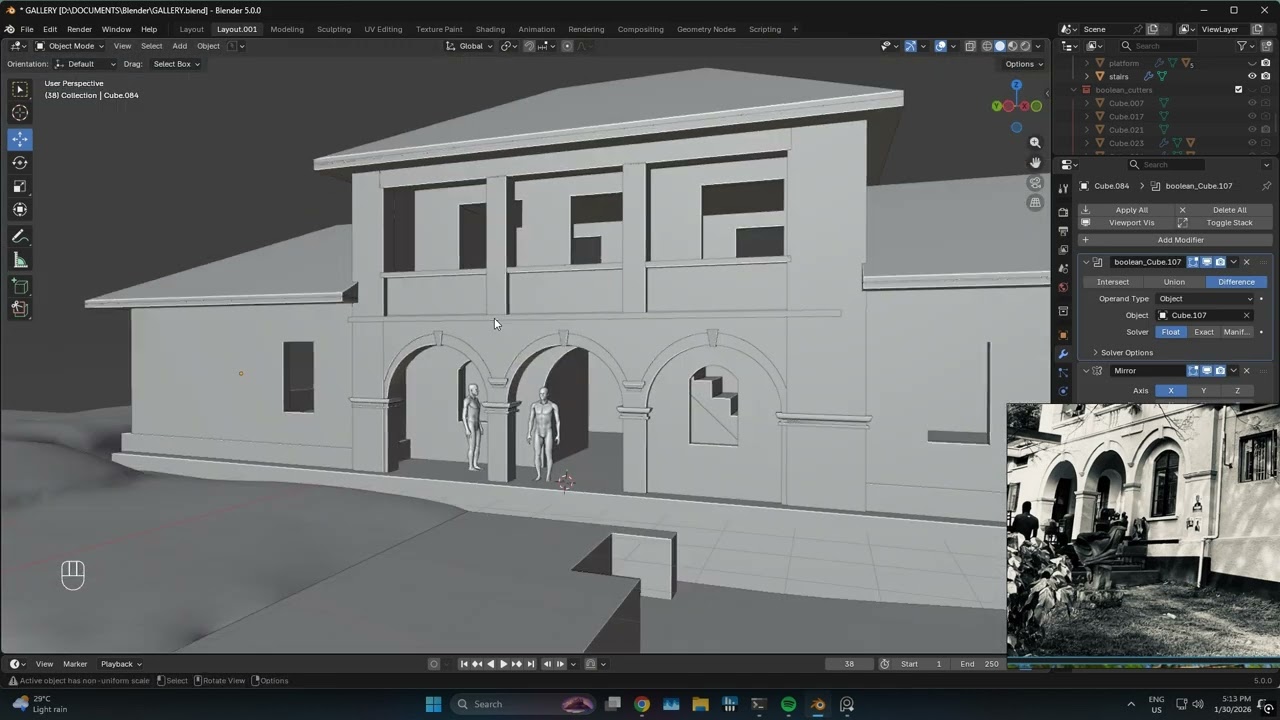
Task: Select the Measure tool
Action: [x=20, y=261]
